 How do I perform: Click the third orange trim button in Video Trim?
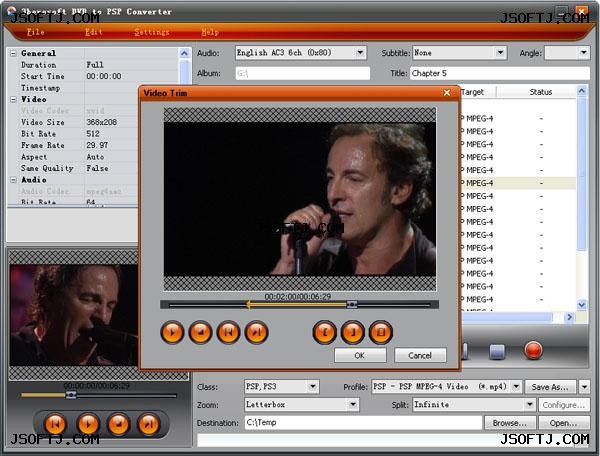(381, 332)
